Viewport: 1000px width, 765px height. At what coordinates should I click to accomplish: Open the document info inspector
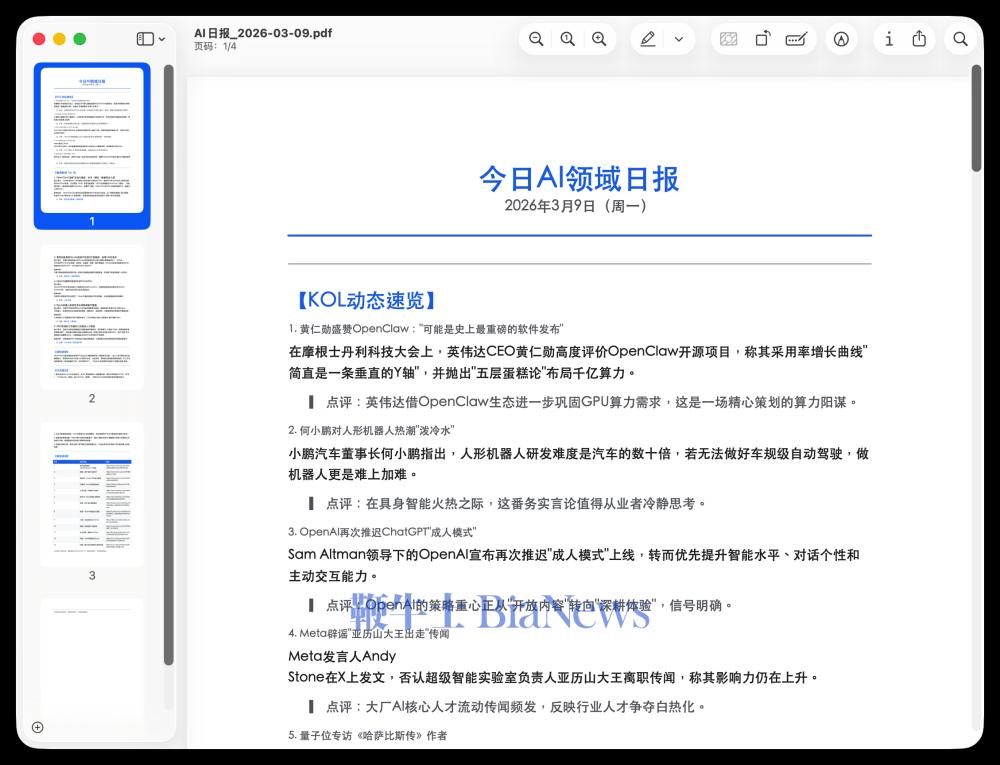pos(889,39)
